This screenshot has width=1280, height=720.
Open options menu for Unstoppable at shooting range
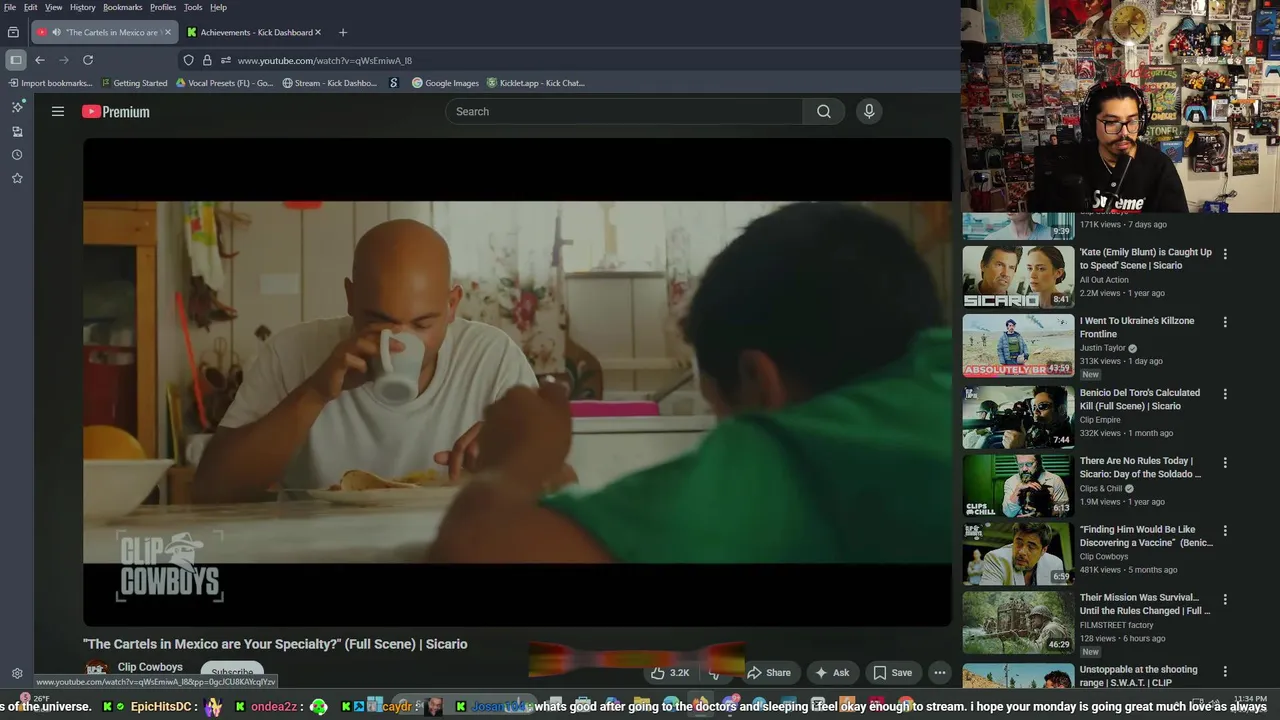pos(1225,671)
